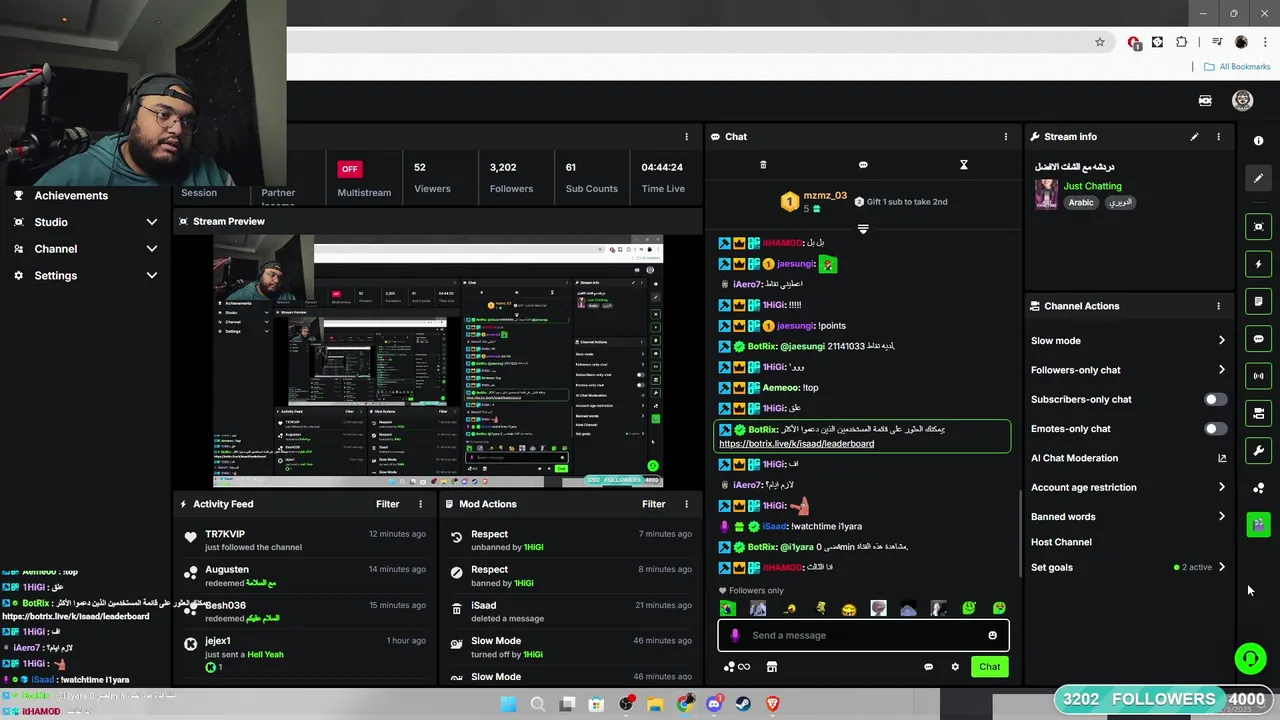Screen dimensions: 1280x720
Task: Click the green clapperboard icon in sidebar
Action: pyautogui.click(x=1258, y=525)
